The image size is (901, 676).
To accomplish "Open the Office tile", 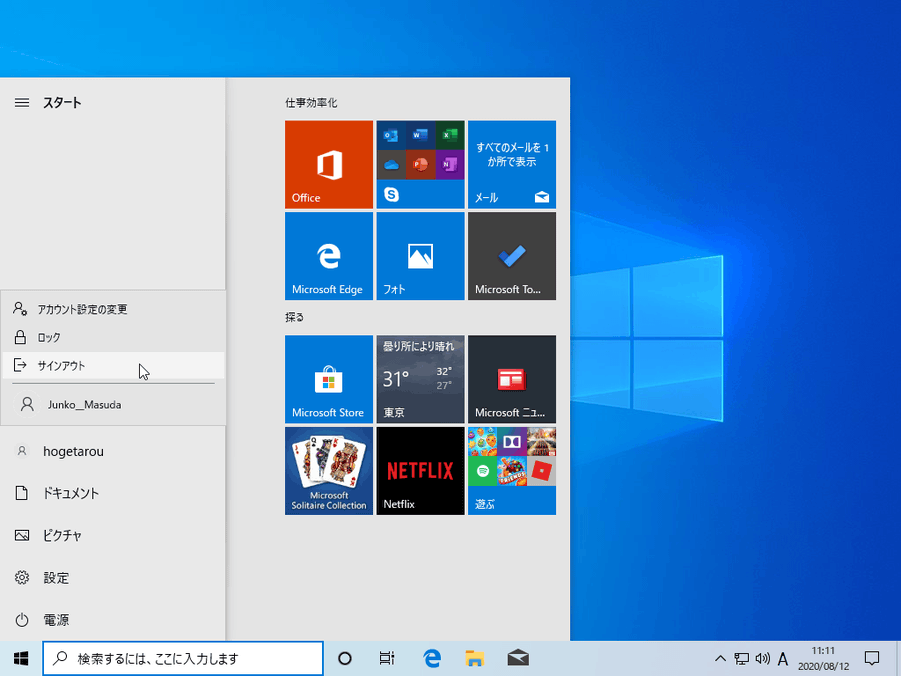I will tap(329, 164).
